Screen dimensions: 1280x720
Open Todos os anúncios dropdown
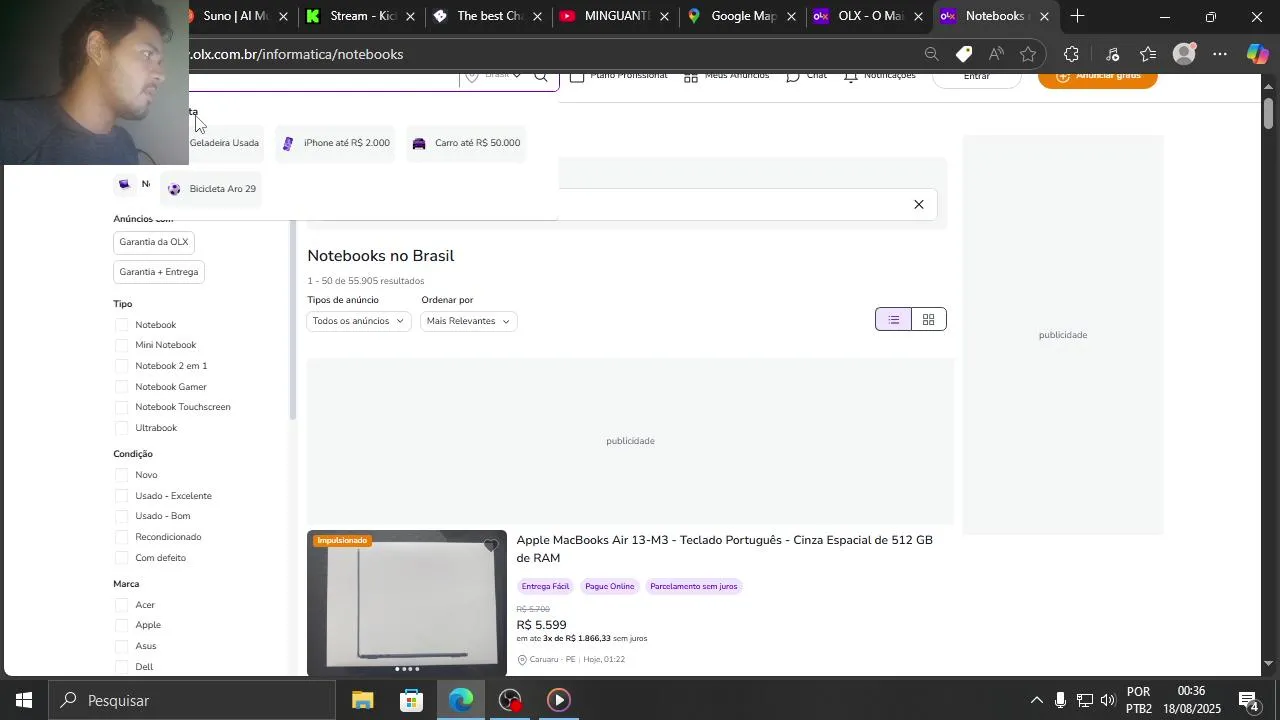click(359, 321)
